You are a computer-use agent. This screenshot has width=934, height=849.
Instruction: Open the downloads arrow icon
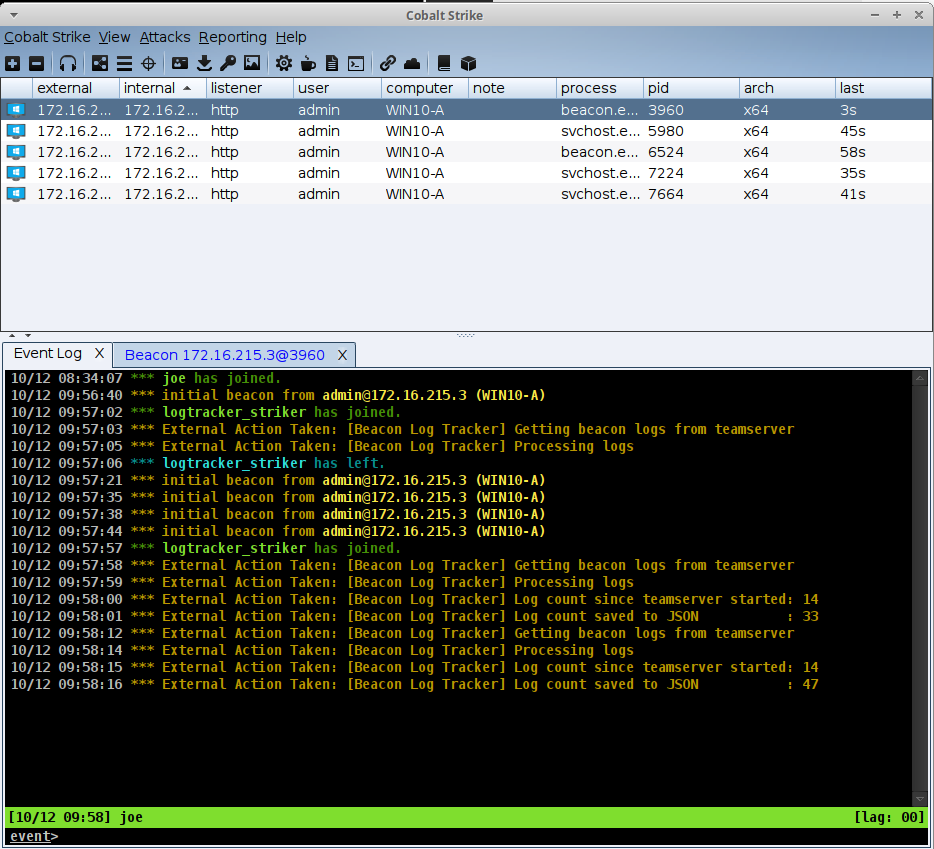click(x=204, y=63)
